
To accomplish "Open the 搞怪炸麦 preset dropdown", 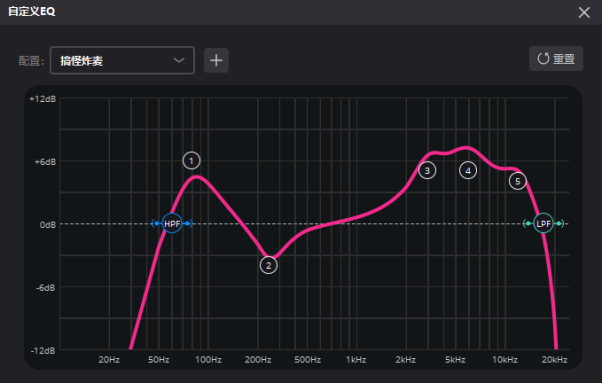I will tap(122, 60).
